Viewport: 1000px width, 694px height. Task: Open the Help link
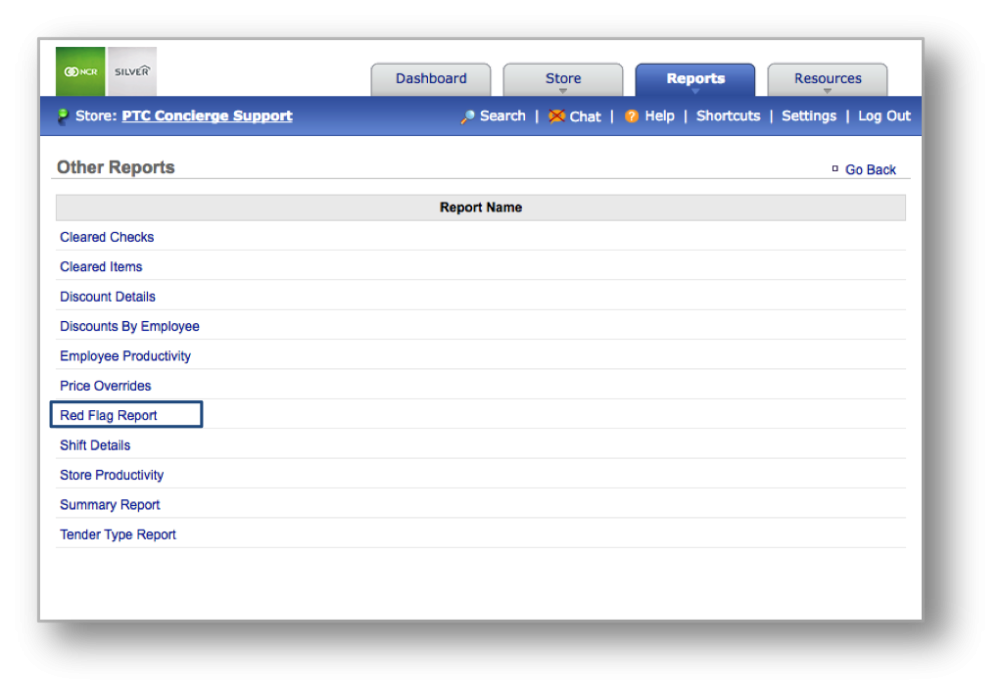pyautogui.click(x=659, y=116)
